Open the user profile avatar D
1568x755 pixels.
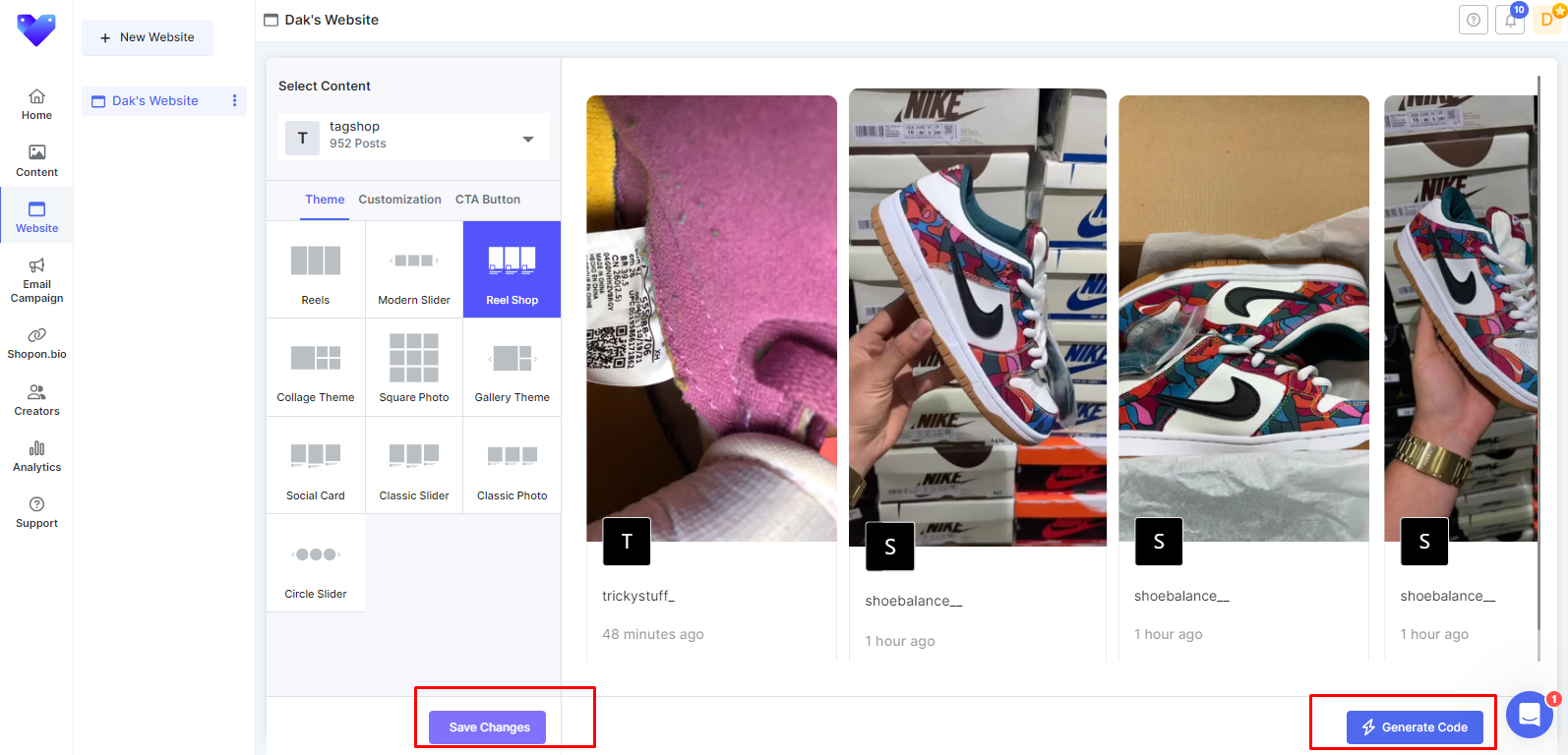click(1547, 20)
